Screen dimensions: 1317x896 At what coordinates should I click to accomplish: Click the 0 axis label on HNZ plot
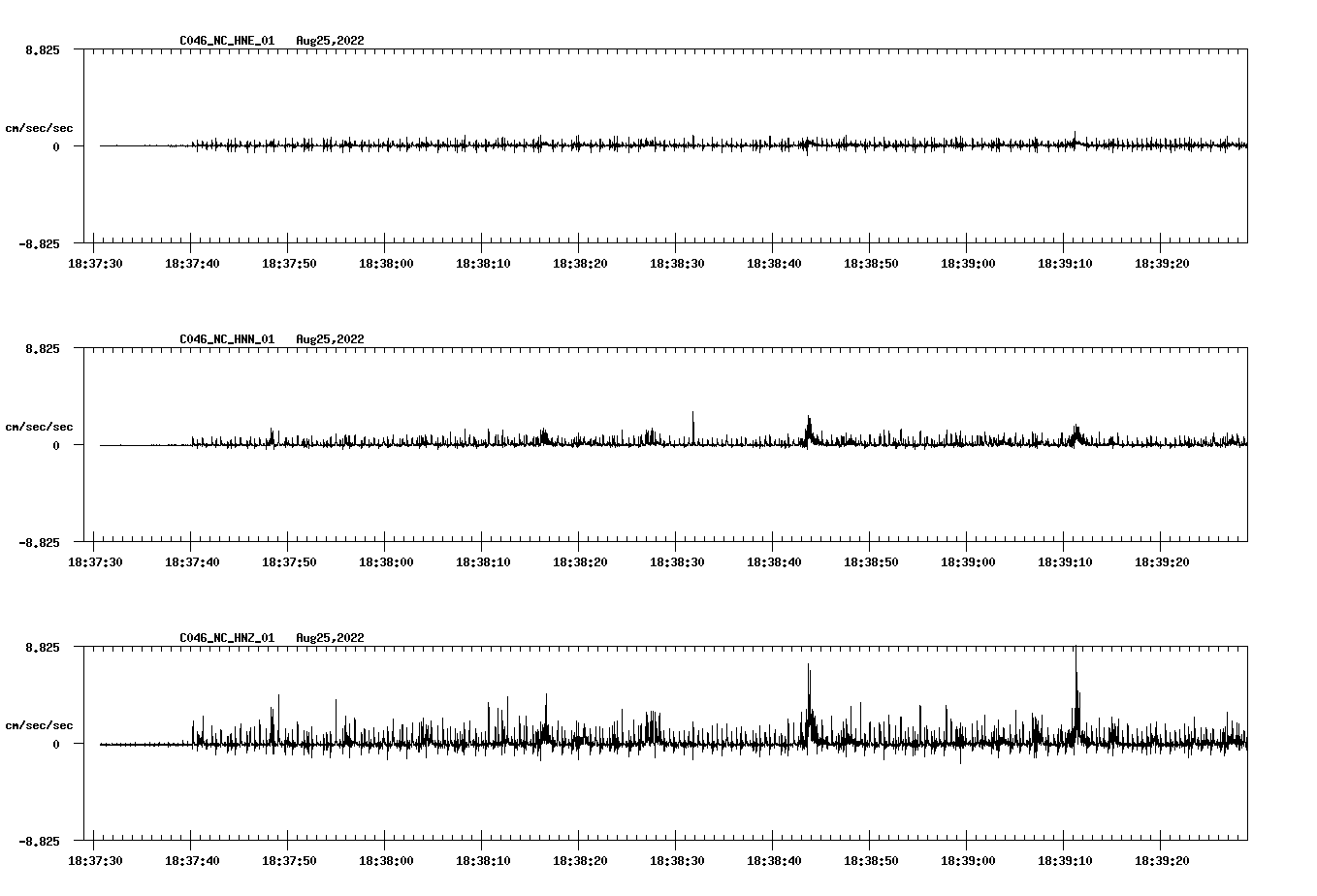pyautogui.click(x=56, y=744)
